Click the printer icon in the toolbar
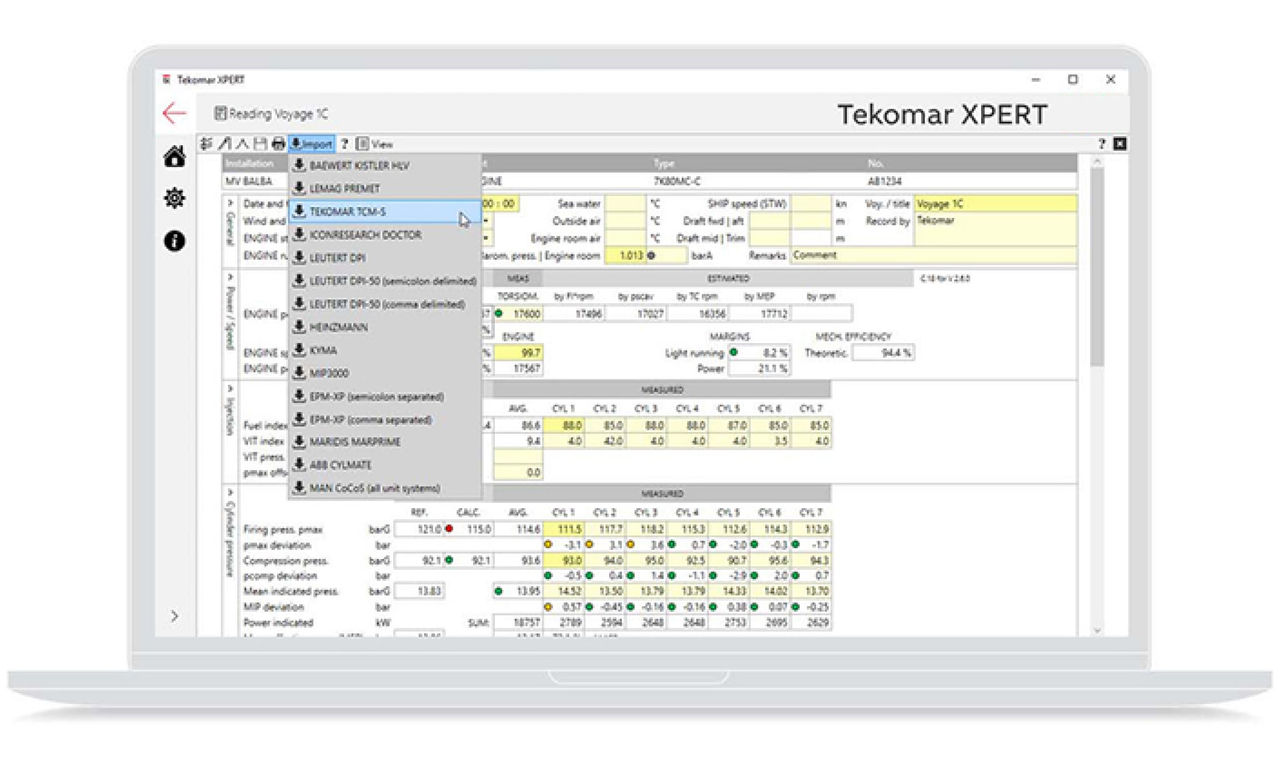 click(278, 144)
